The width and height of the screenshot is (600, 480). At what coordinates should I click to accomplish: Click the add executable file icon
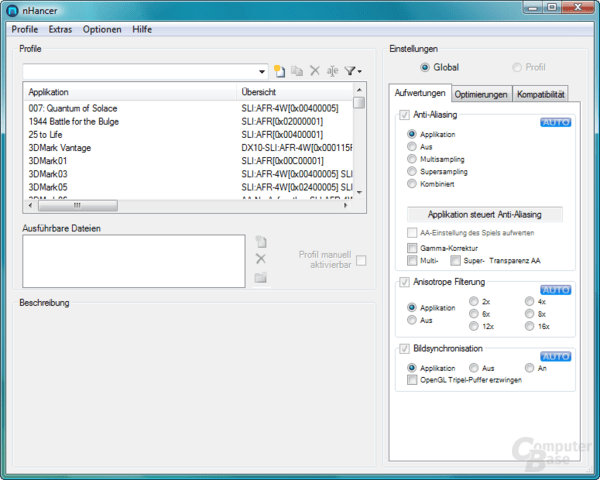(261, 242)
